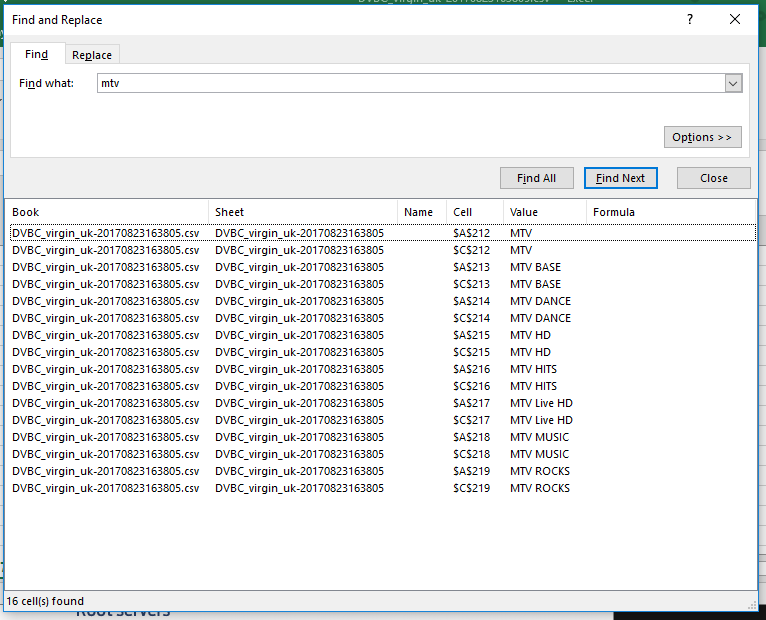Viewport: 766px width, 620px height.
Task: Click the Cell column header
Action: pos(475,212)
